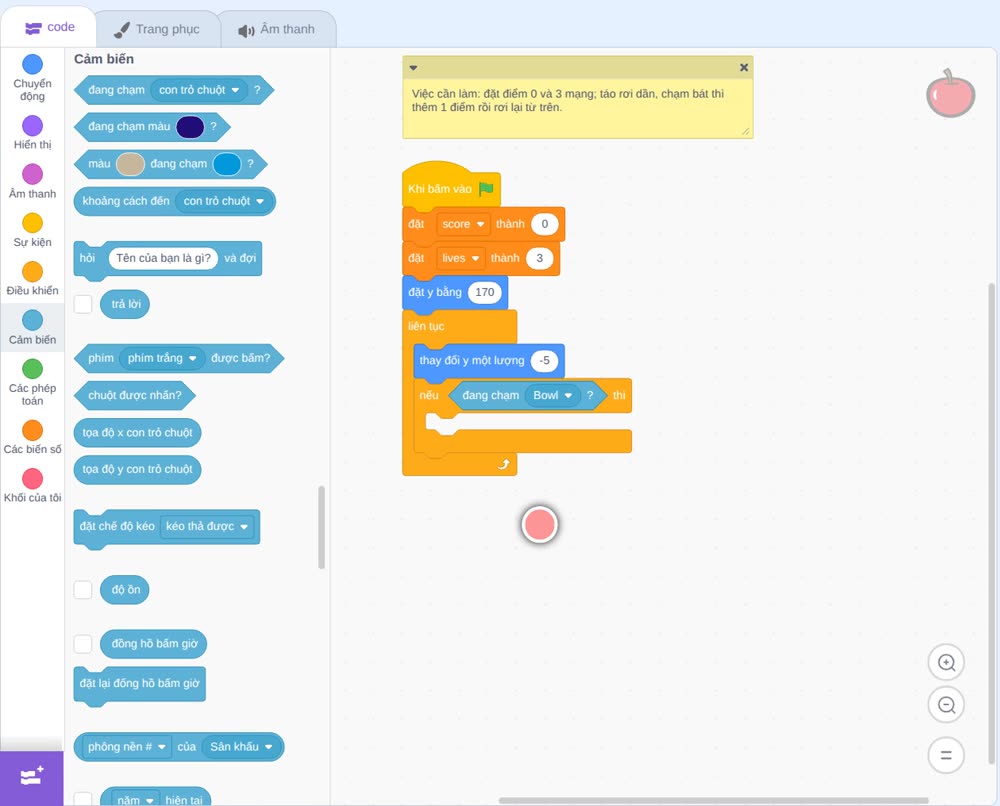
Task: Collapse the yellow comment with its arrow
Action: click(x=413, y=68)
